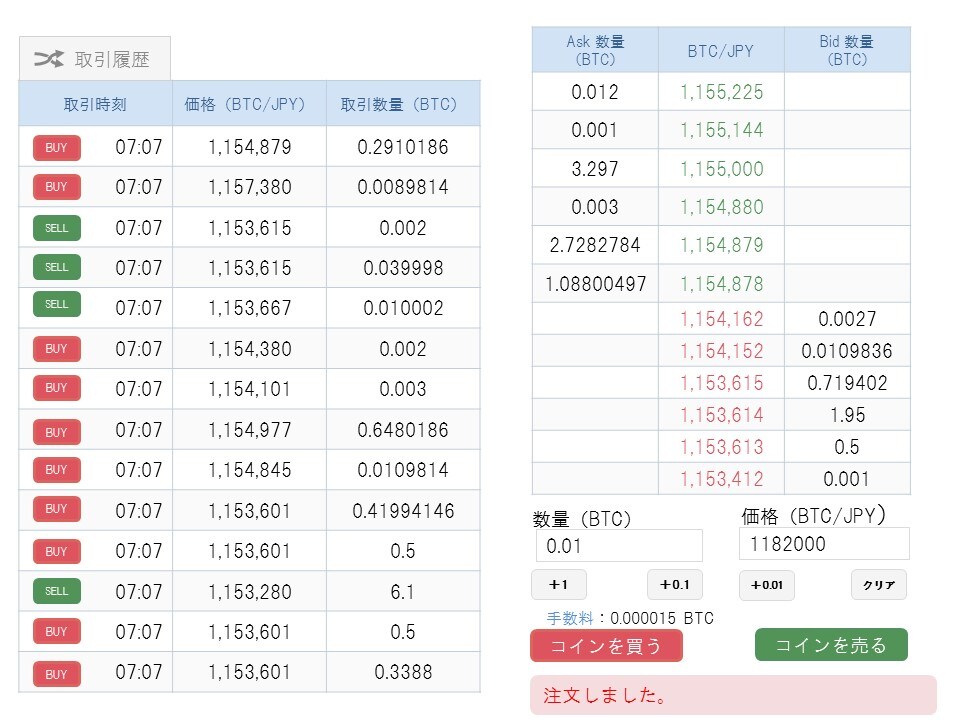Open the 取引履歴 tab
This screenshot has width=960, height=720.
(x=111, y=59)
